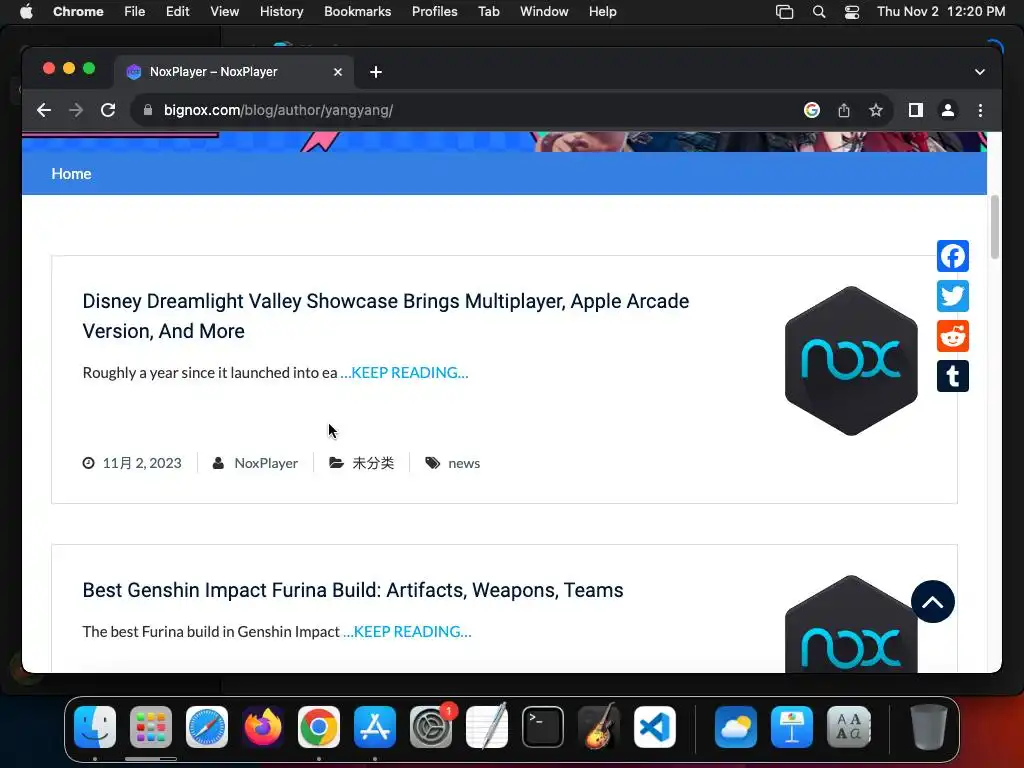Launch Safari from the Dock
The width and height of the screenshot is (1024, 768).
click(207, 727)
